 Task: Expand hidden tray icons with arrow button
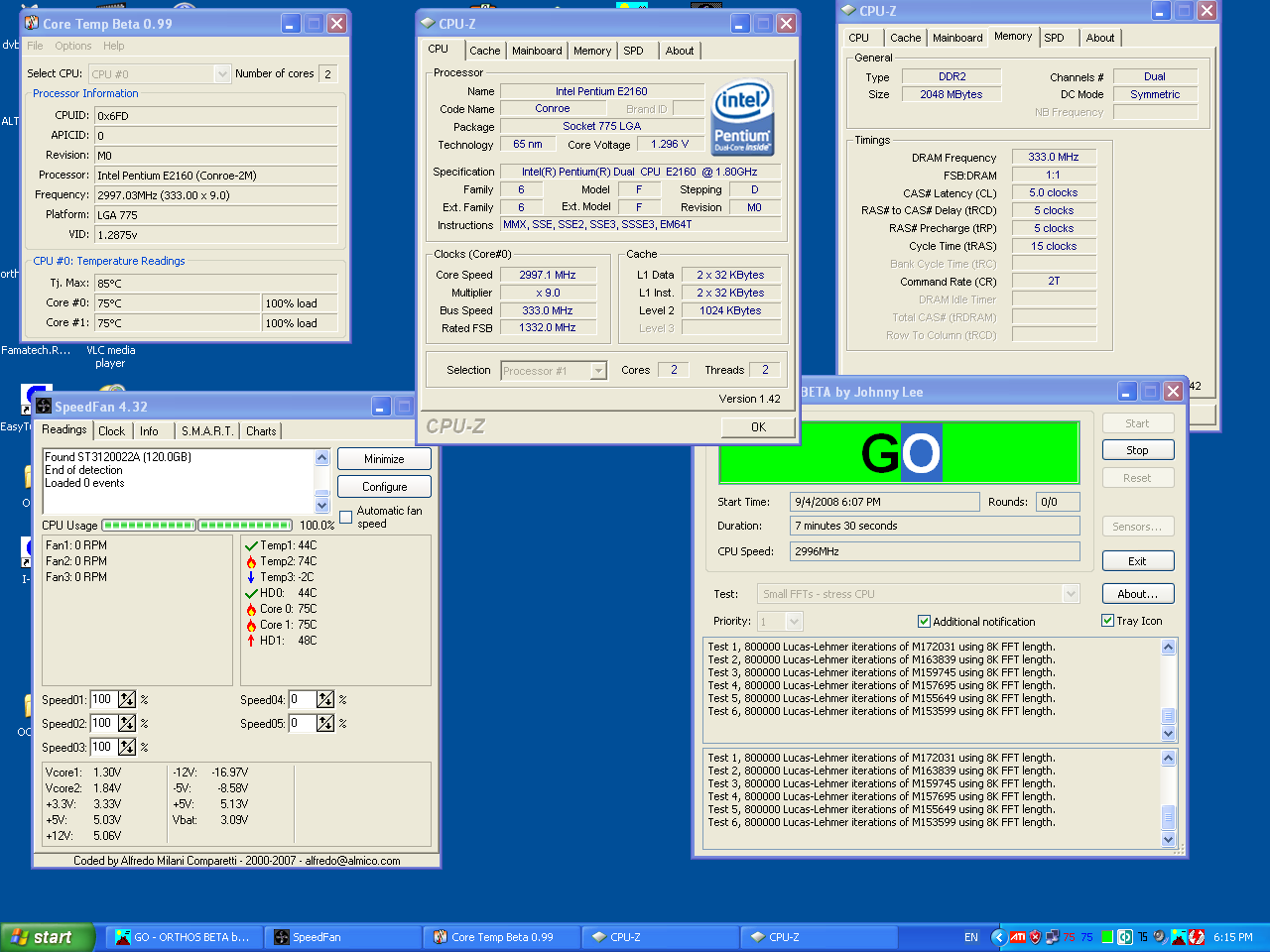click(1000, 937)
